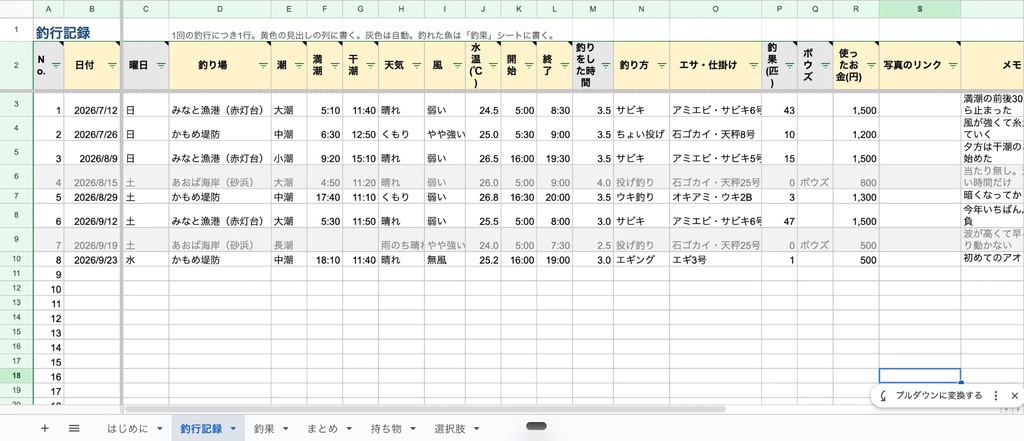Viewport: 1024px width, 441px height.
Task: Open the all sheets list icon
Action: point(74,429)
